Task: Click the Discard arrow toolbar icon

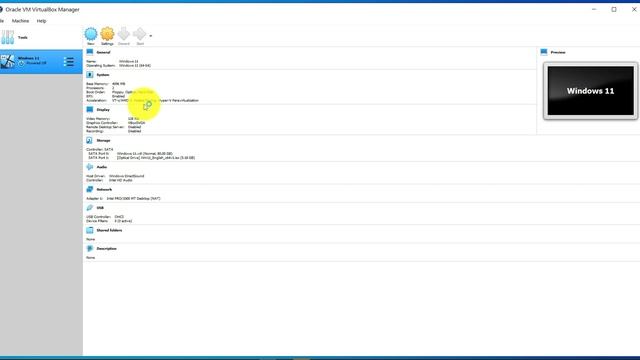Action: 123,34
